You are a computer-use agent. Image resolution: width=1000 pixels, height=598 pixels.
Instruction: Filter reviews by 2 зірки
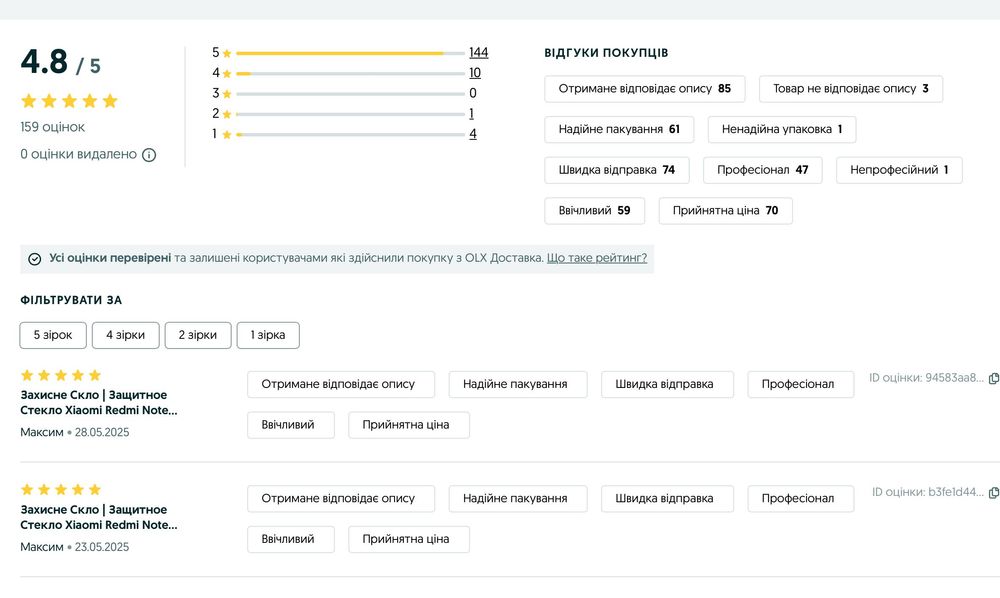coord(198,335)
